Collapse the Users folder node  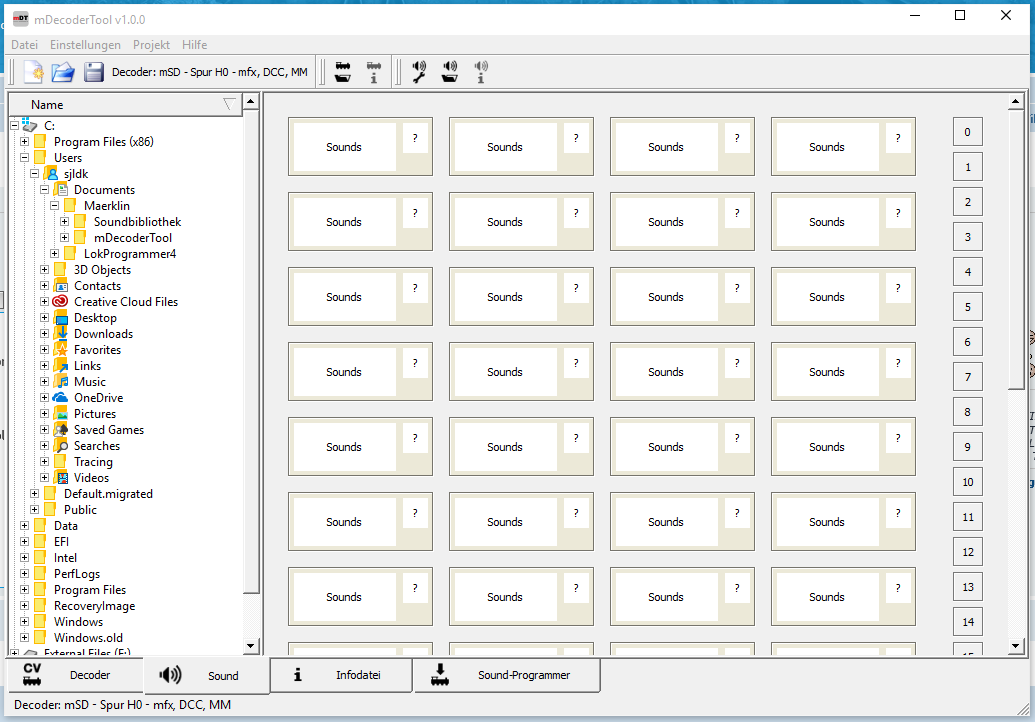click(x=24, y=158)
